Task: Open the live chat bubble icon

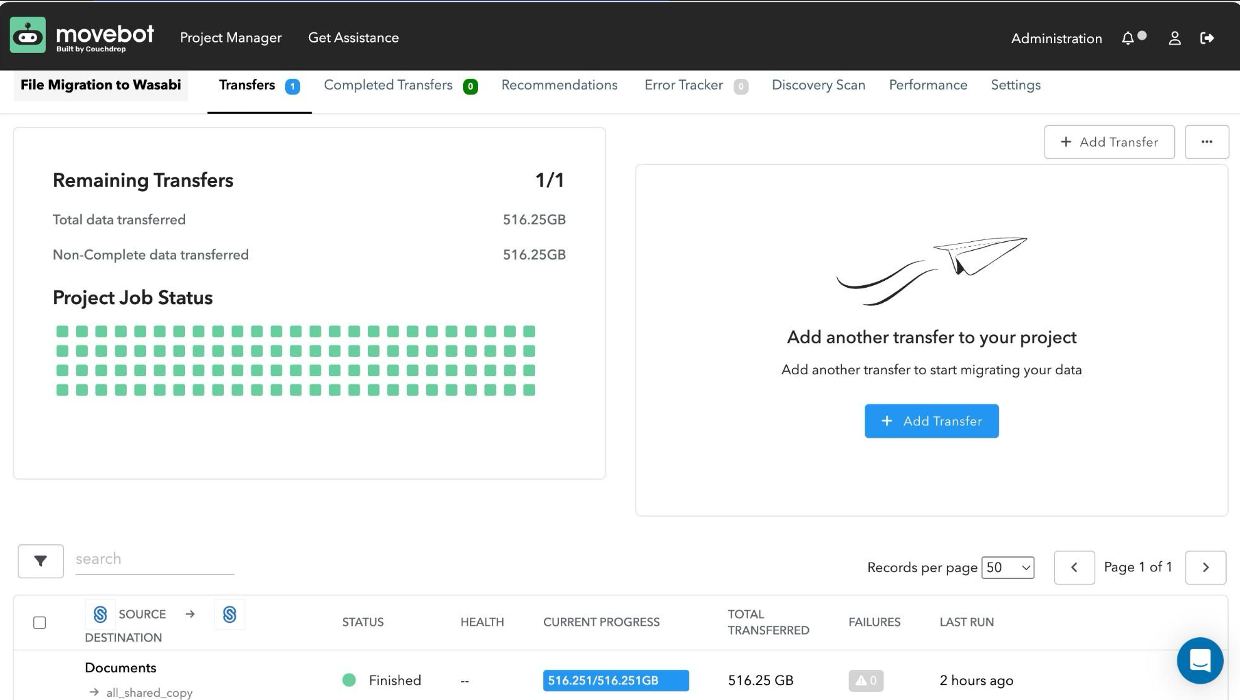Action: pyautogui.click(x=1200, y=660)
